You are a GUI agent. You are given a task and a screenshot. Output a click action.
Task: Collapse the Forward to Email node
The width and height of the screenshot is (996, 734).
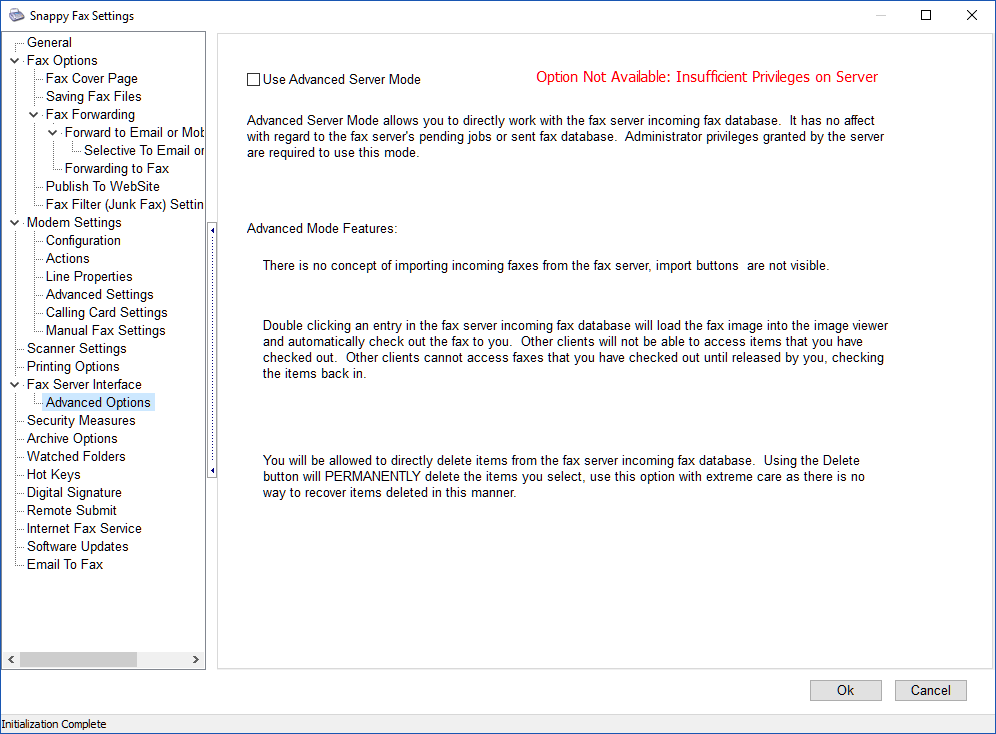(x=52, y=133)
